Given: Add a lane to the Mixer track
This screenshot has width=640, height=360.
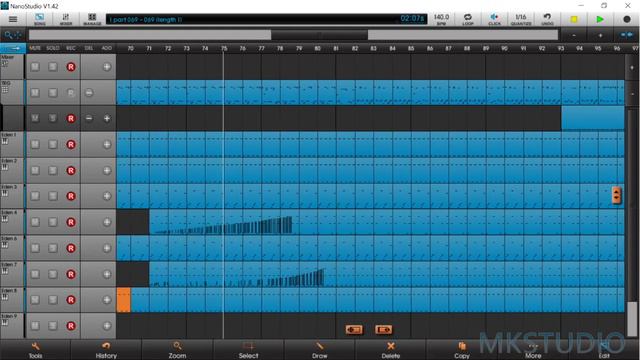Looking at the screenshot, I should (x=107, y=67).
